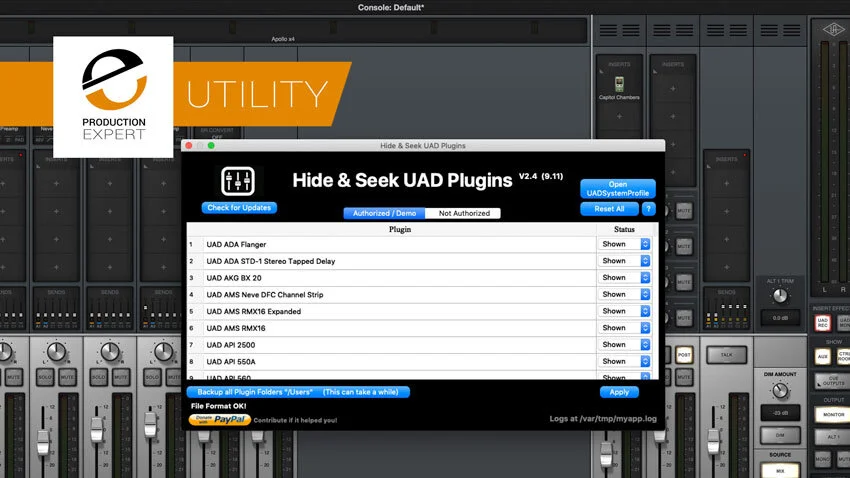Image resolution: width=850 pixels, height=478 pixels.
Task: Click the PayPal donate button
Action: [220, 419]
